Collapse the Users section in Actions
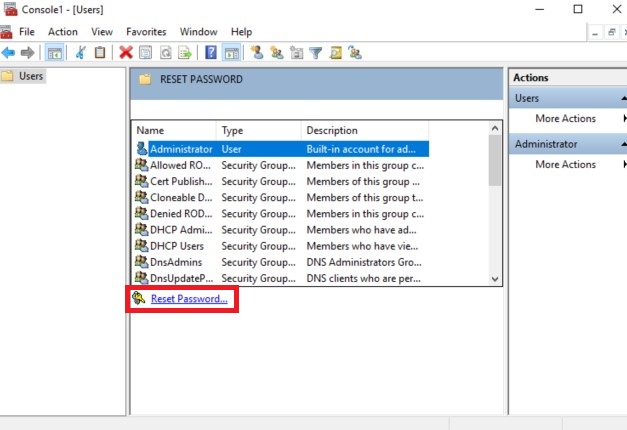Viewport: 627px width, 430px height. [x=623, y=98]
